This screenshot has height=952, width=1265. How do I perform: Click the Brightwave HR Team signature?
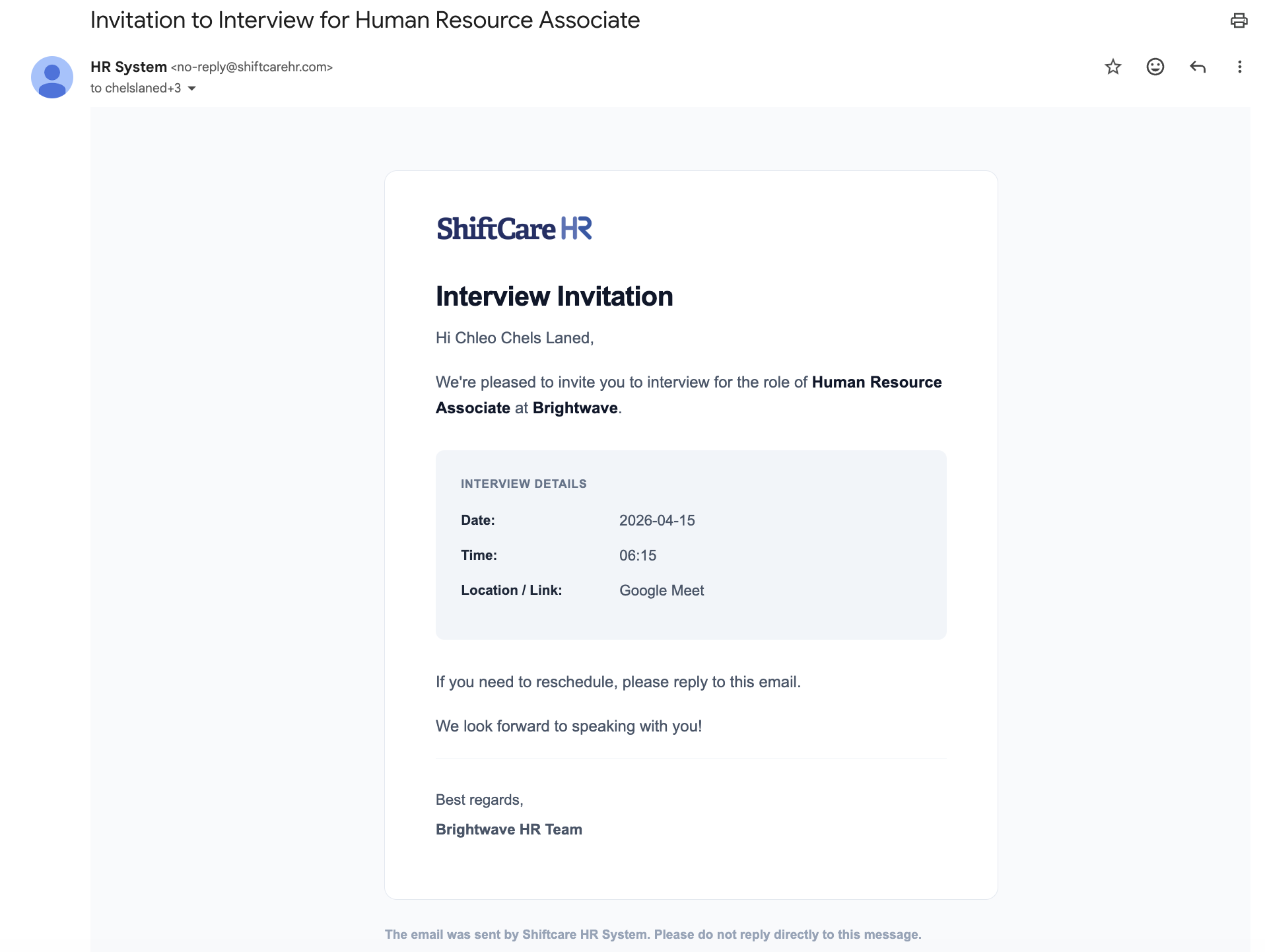[508, 829]
